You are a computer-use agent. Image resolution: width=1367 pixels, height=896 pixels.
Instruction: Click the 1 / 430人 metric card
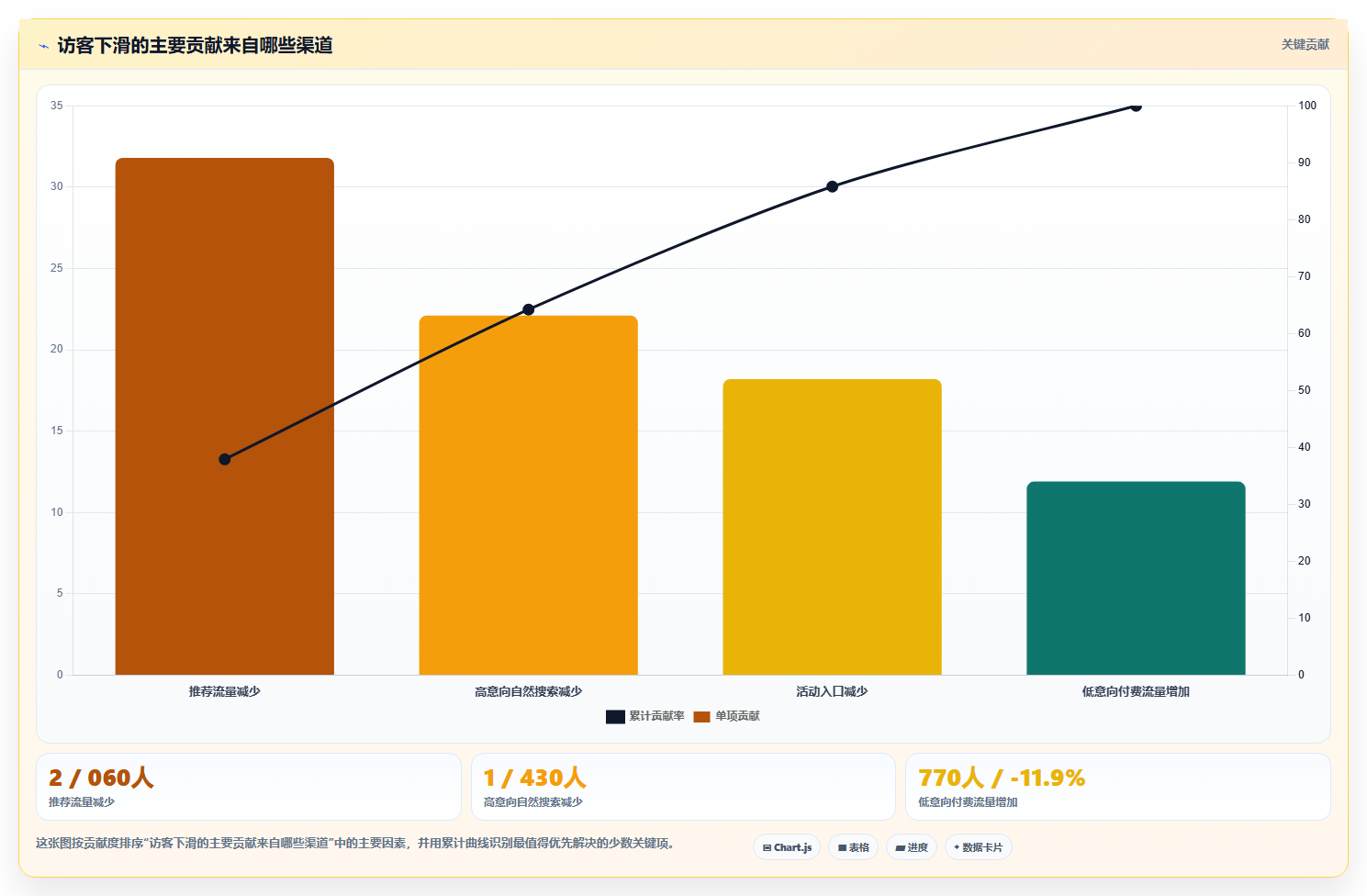point(683,787)
